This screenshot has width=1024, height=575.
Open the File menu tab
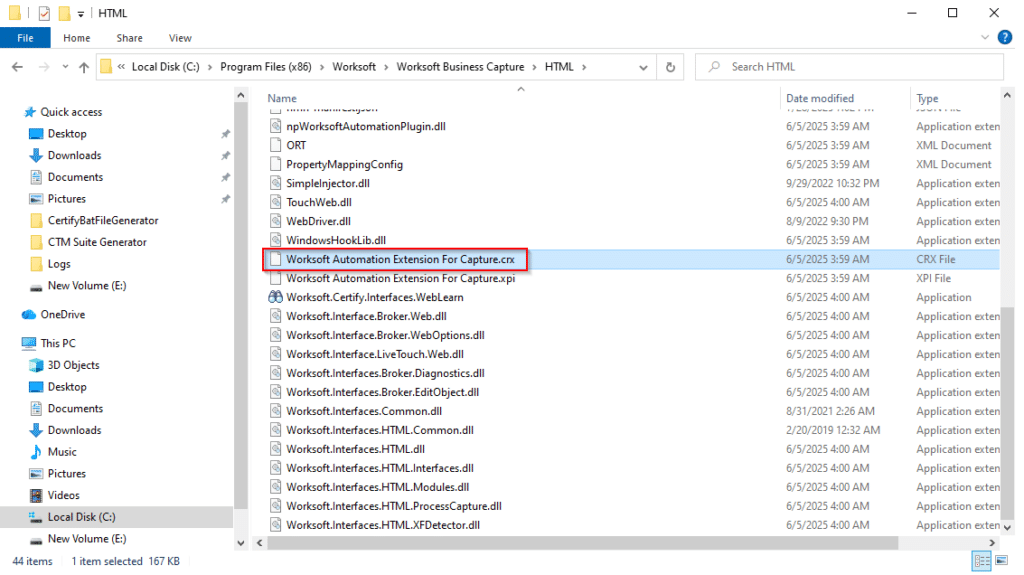point(25,38)
